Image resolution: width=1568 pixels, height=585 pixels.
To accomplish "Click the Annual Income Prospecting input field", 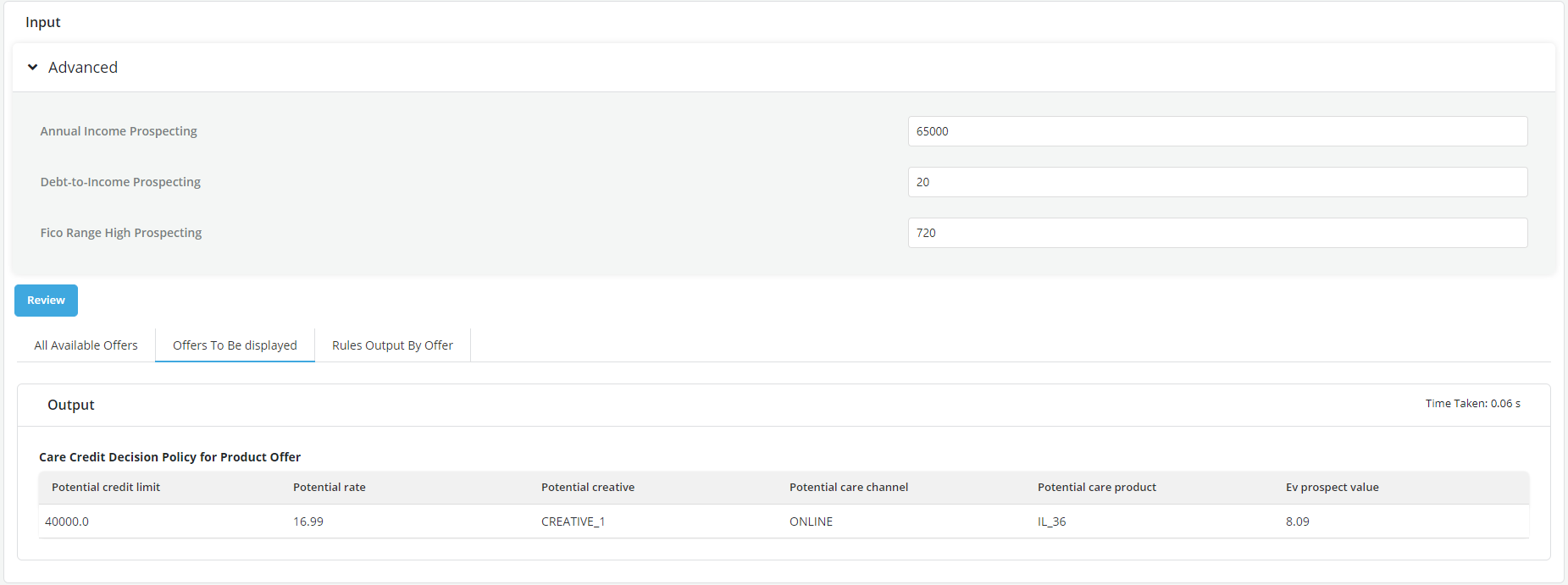I will [1216, 131].
